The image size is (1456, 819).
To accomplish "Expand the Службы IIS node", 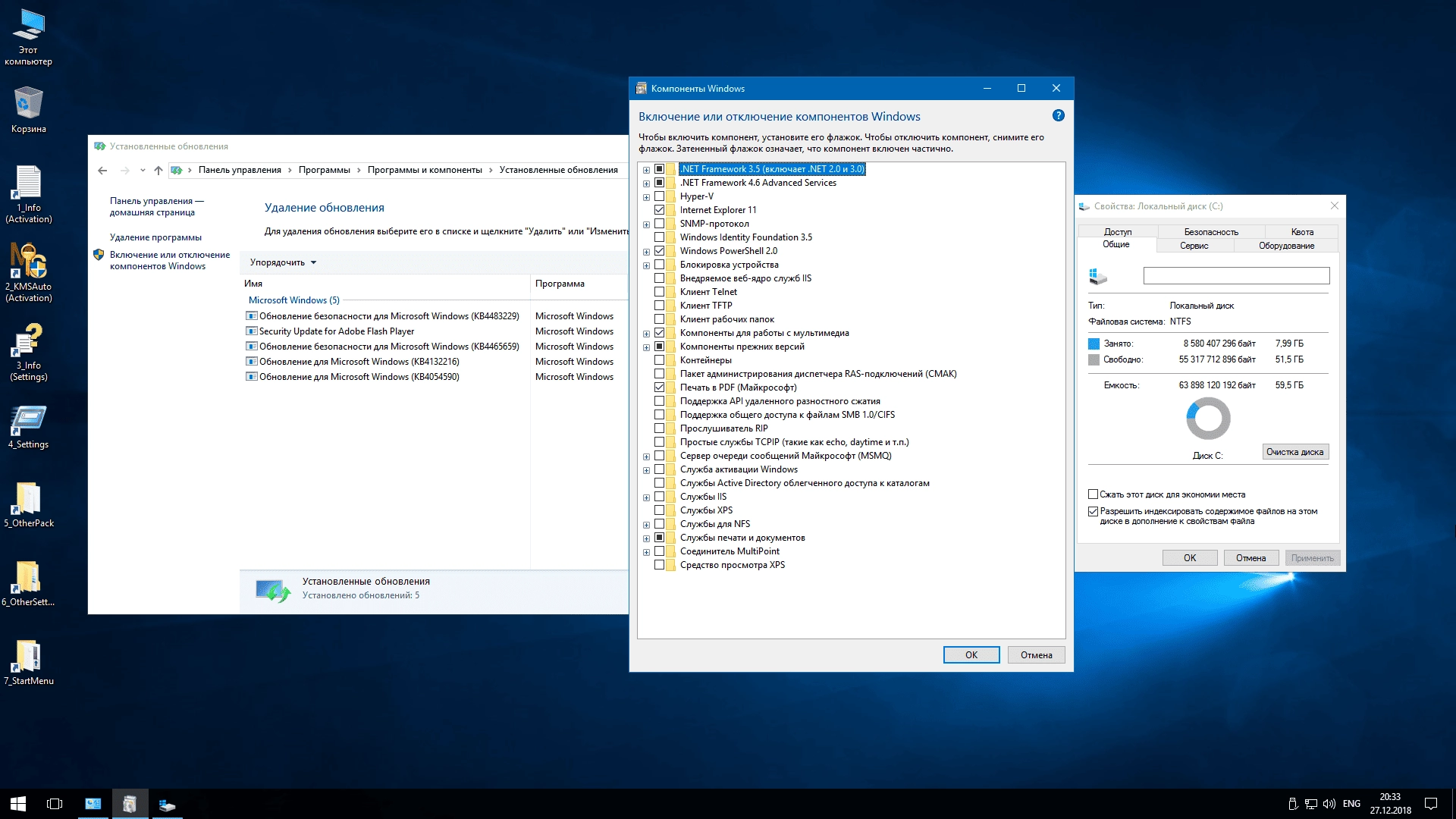I will (x=646, y=497).
